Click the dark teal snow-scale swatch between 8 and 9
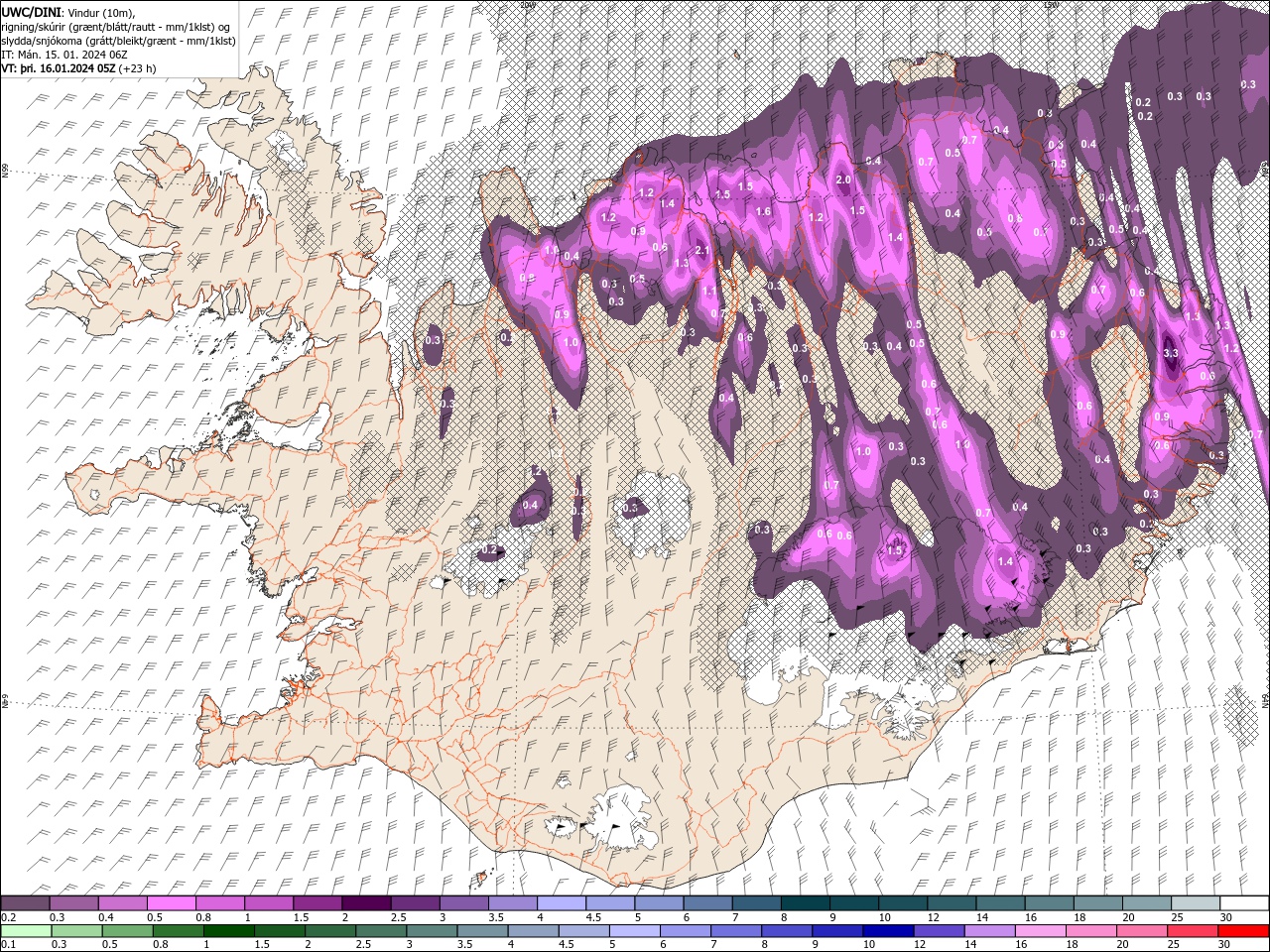Screen dimensions: 1270x952 click(x=805, y=903)
